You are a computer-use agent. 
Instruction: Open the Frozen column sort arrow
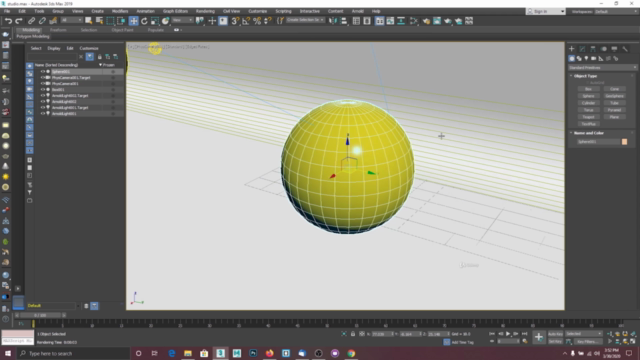click(100, 65)
